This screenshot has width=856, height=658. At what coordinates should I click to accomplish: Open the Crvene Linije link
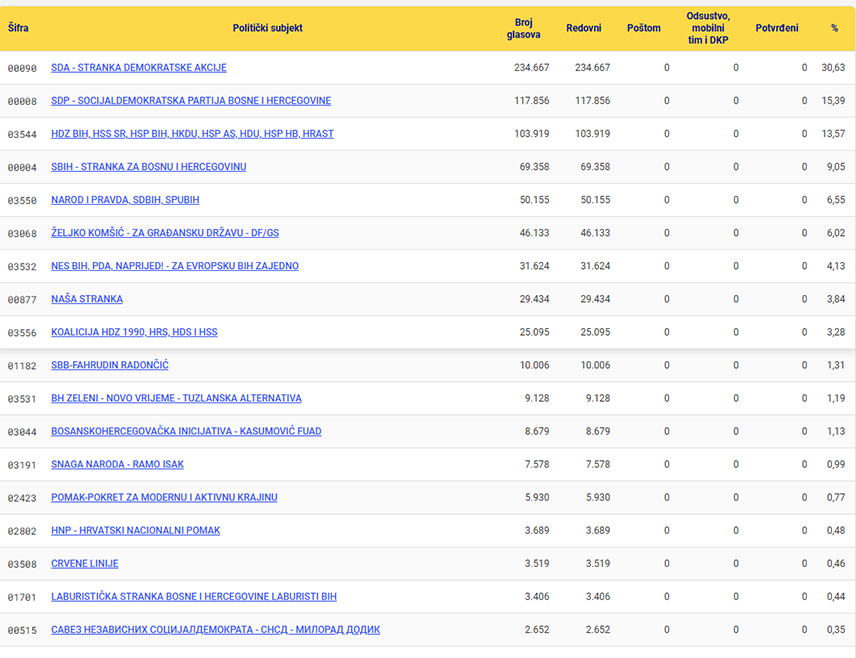(x=85, y=563)
